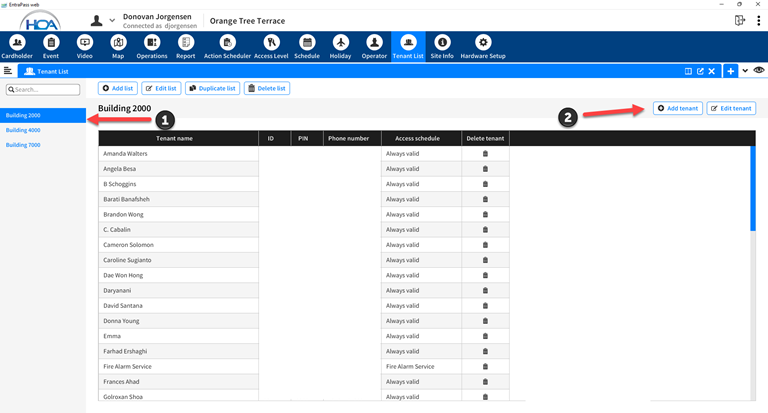
Task: Select Building 4000 in the list
Action: point(23,130)
